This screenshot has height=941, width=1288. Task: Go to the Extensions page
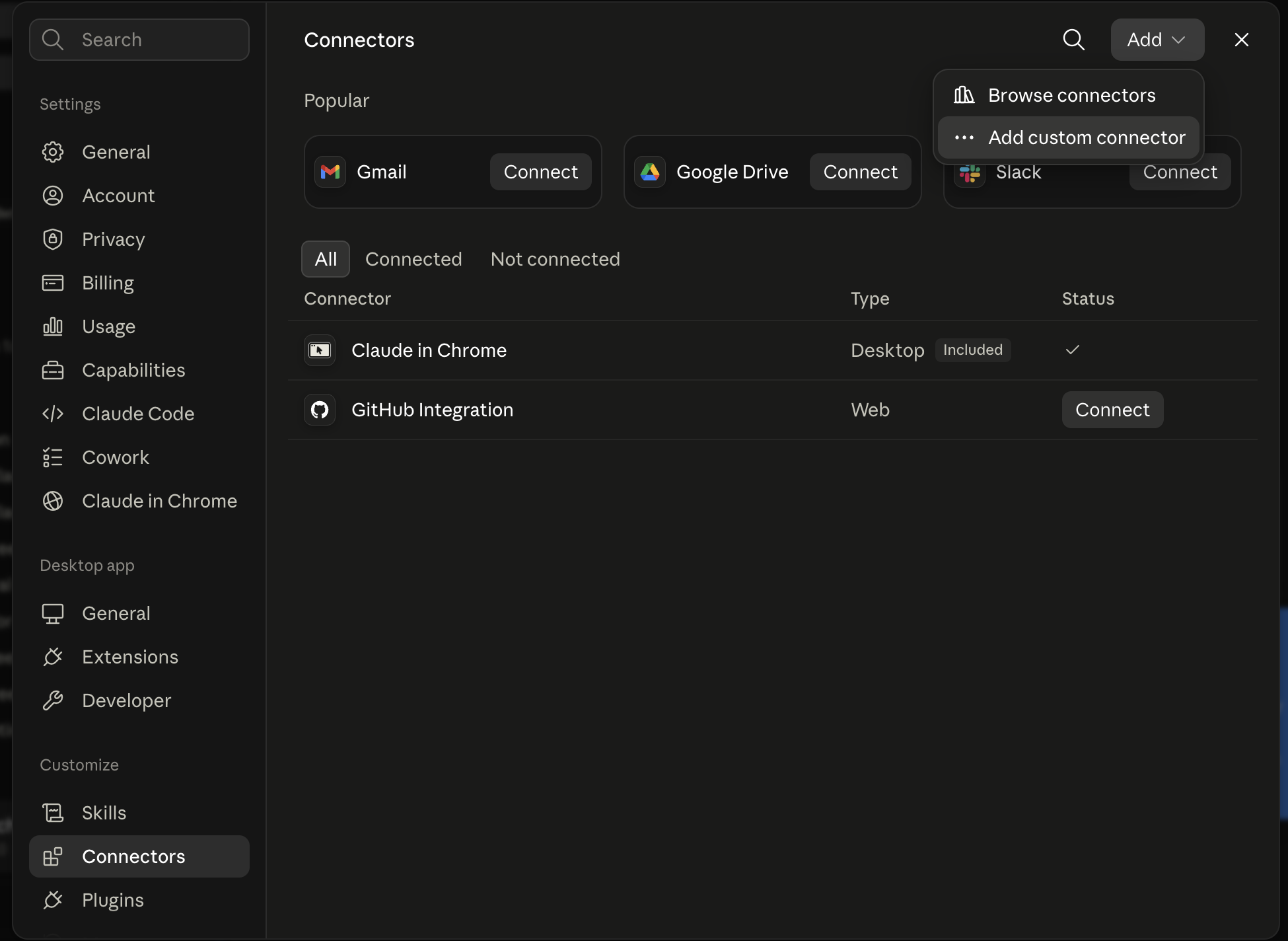coord(139,657)
